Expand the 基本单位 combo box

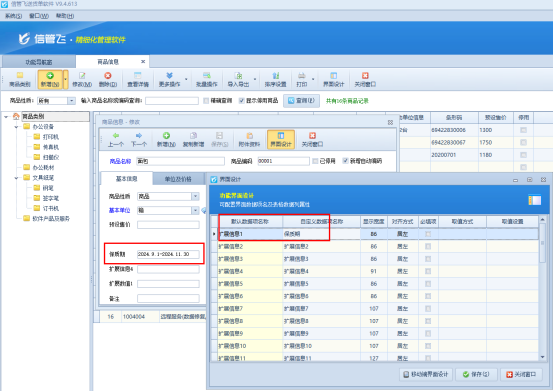pyautogui.click(x=195, y=211)
